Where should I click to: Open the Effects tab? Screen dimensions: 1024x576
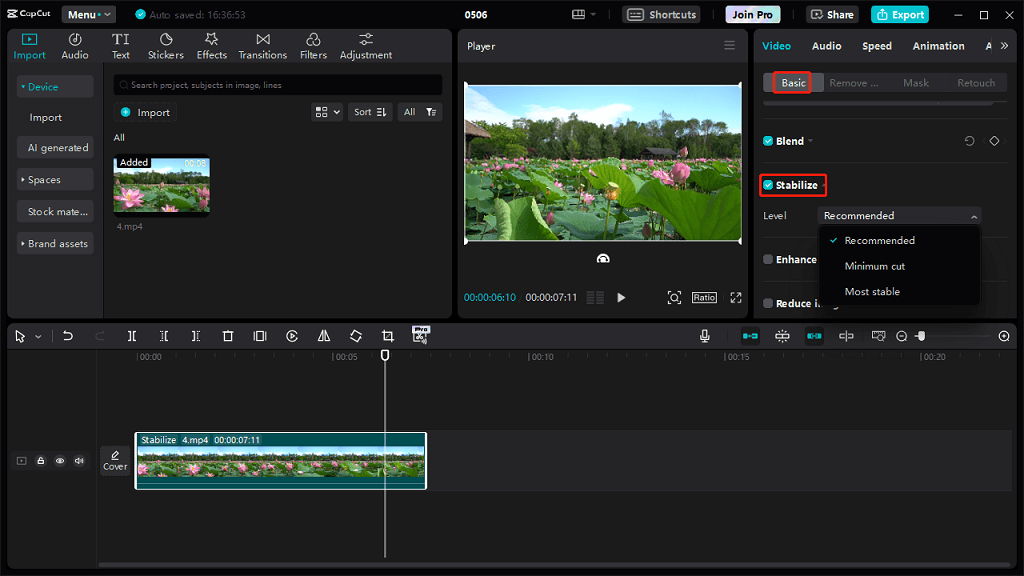pos(212,46)
